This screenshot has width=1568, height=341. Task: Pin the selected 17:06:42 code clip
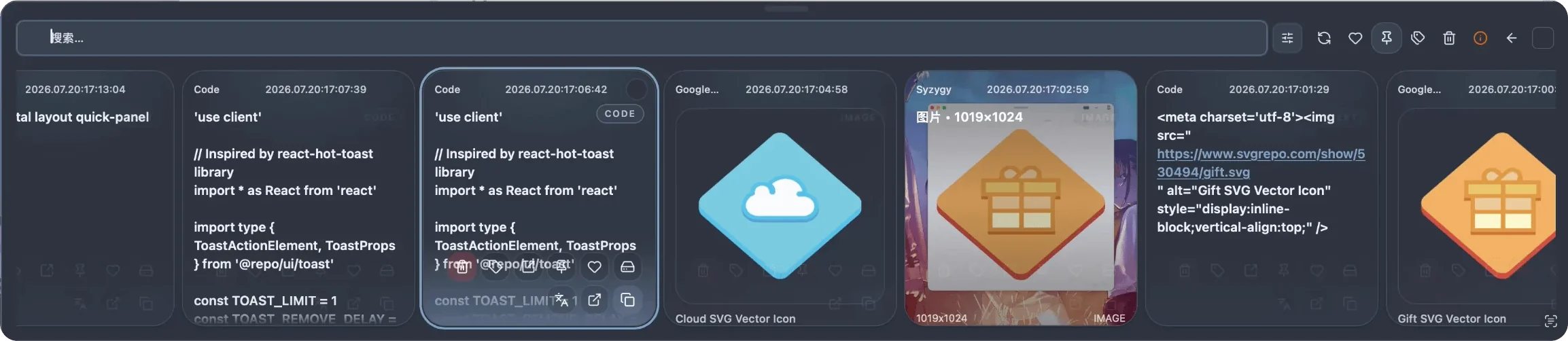[561, 267]
